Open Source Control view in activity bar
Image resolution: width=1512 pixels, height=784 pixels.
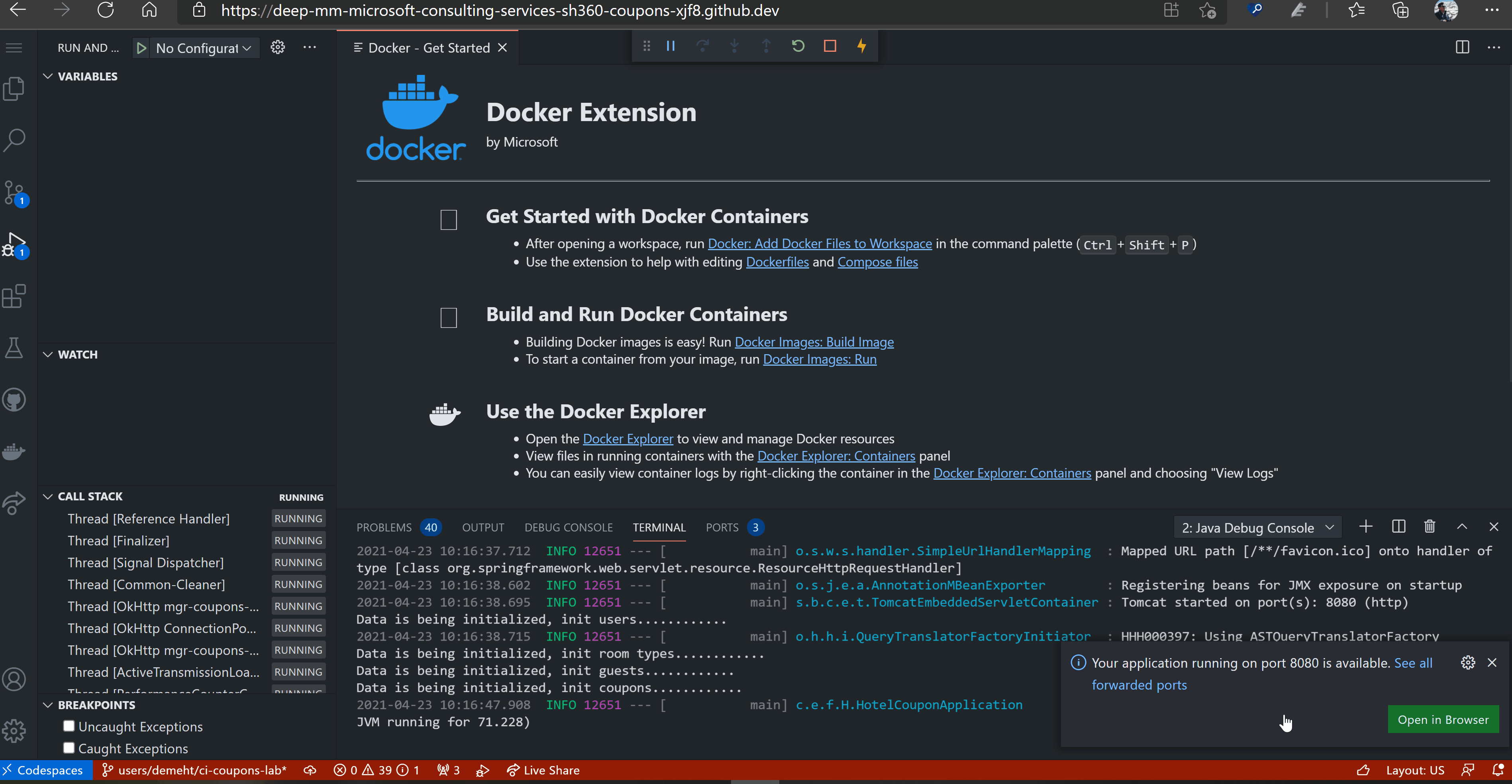pos(14,192)
